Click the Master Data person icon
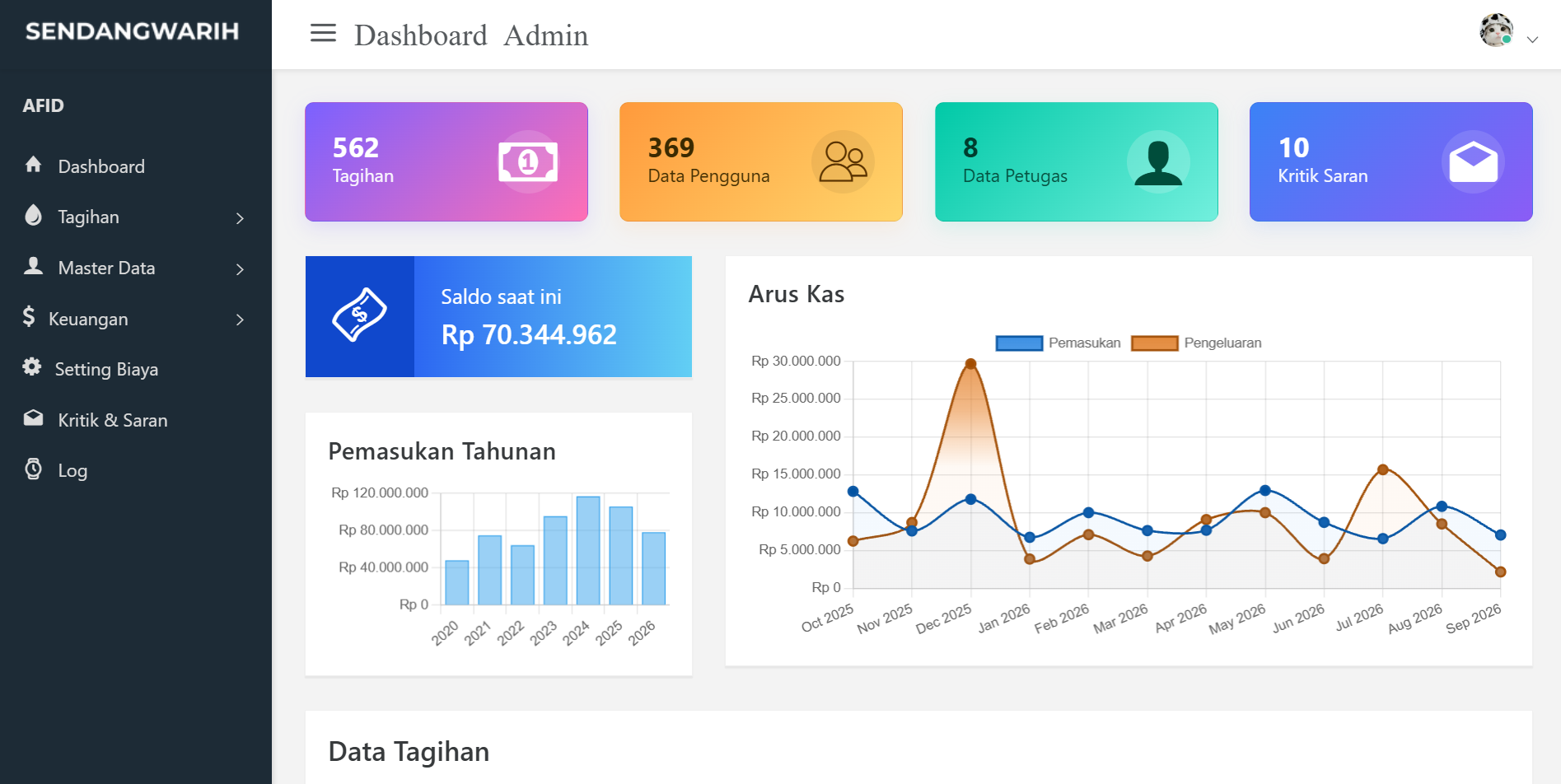 [33, 266]
